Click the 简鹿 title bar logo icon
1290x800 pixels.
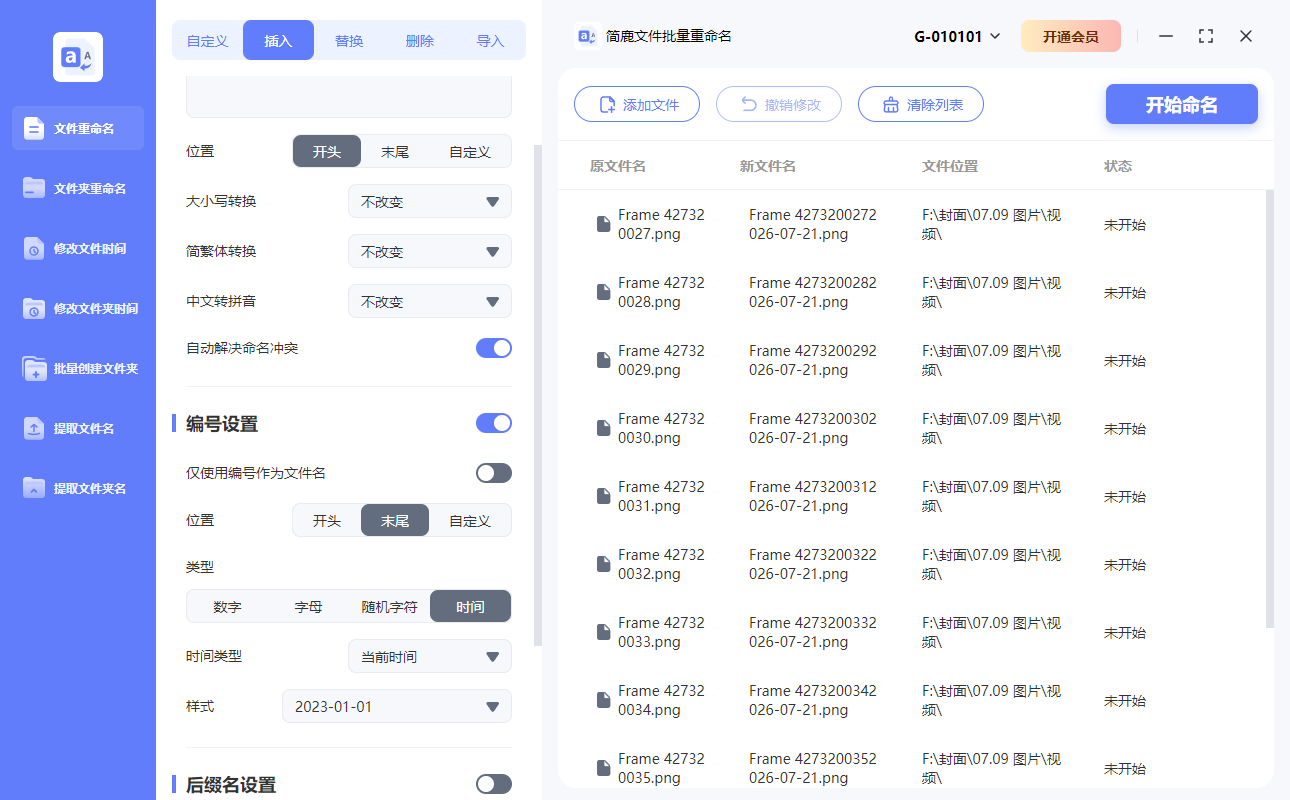click(587, 36)
